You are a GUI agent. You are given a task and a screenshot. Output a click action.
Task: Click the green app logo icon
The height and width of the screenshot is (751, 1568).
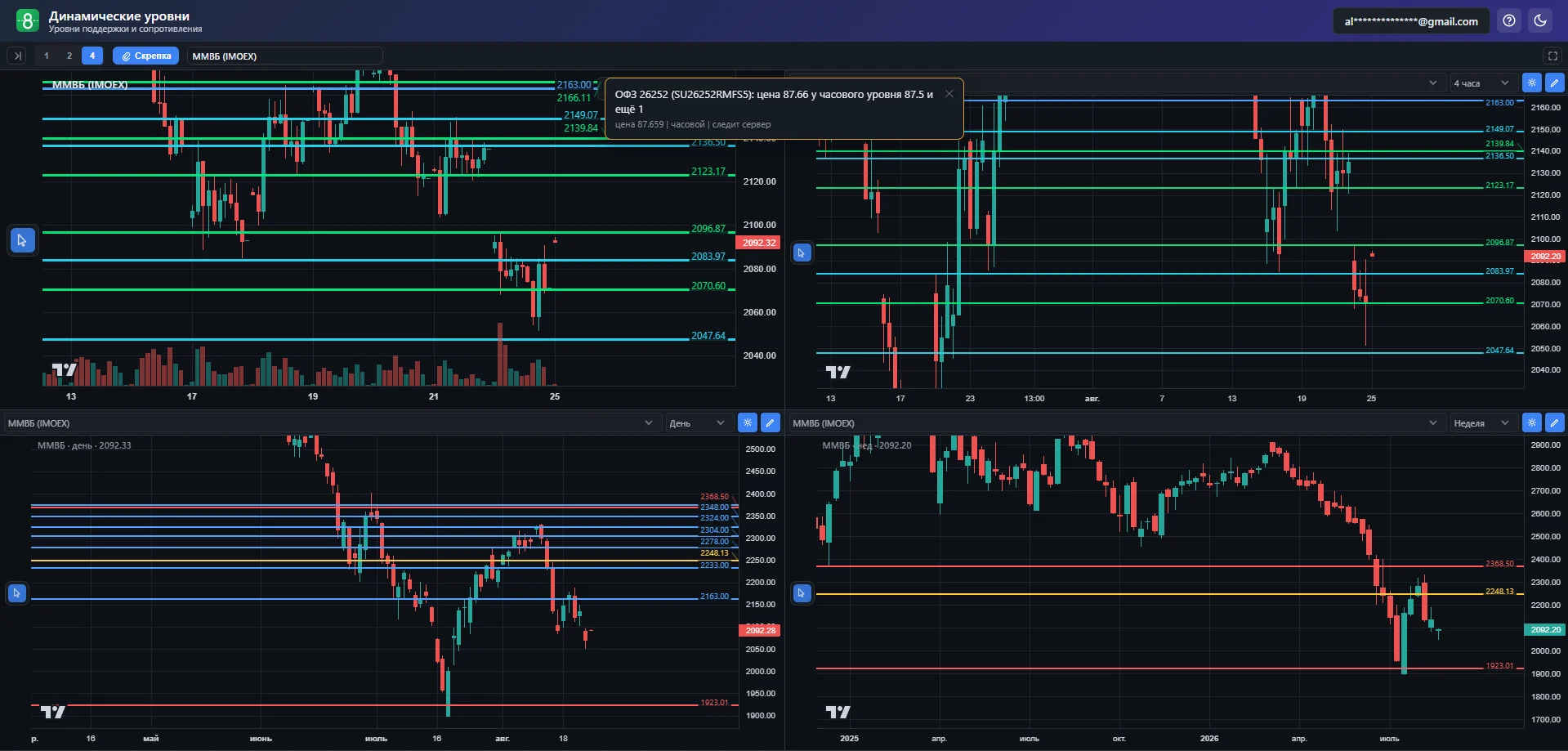click(28, 20)
